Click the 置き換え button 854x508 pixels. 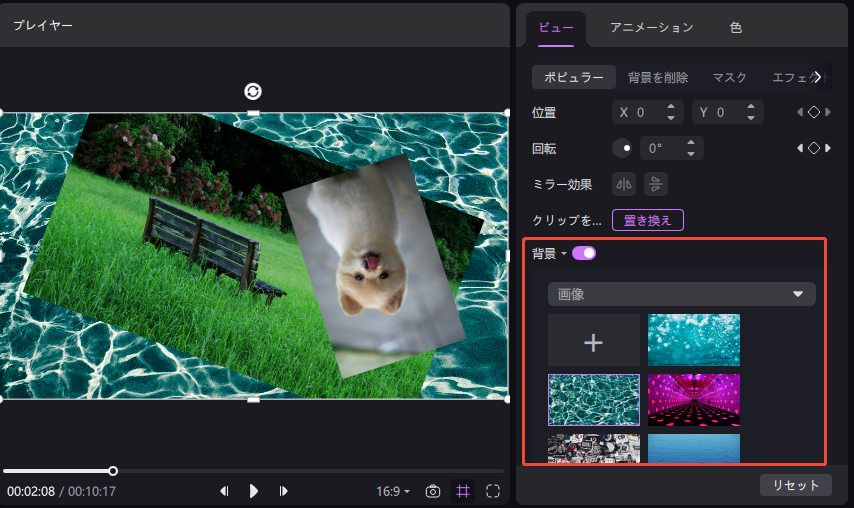(x=648, y=220)
